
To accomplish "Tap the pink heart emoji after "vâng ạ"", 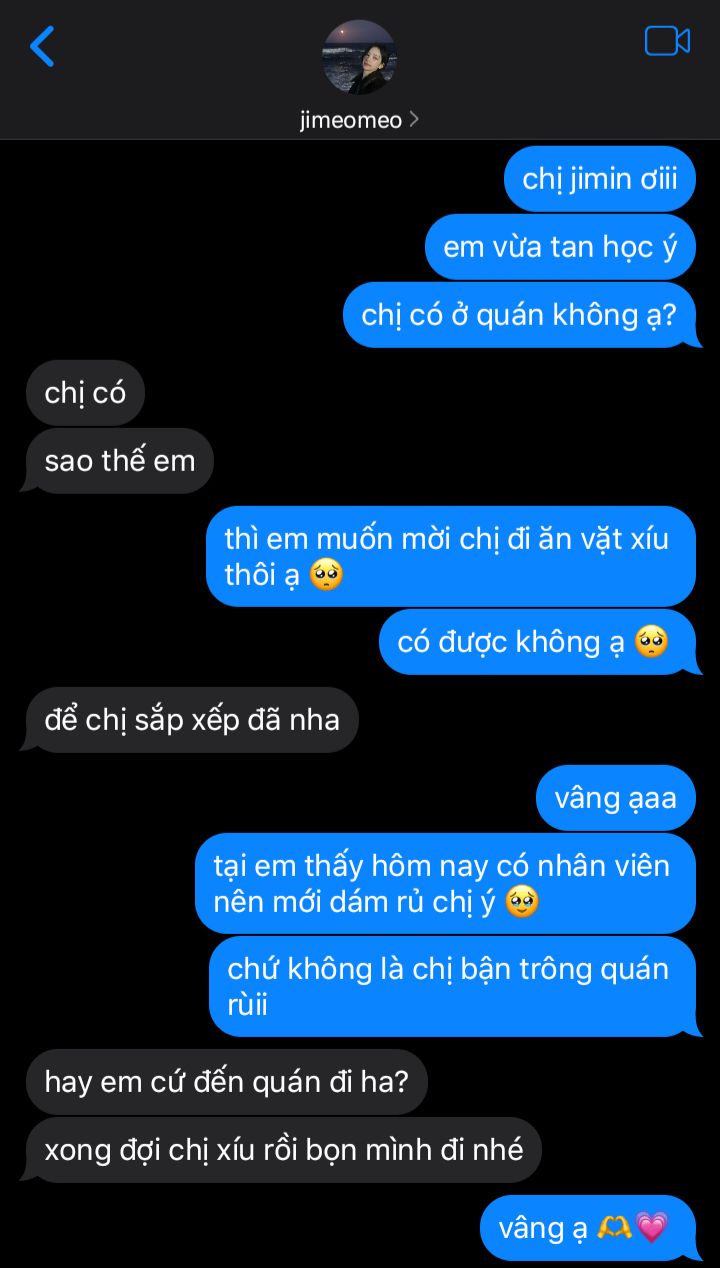I will point(651,1228).
